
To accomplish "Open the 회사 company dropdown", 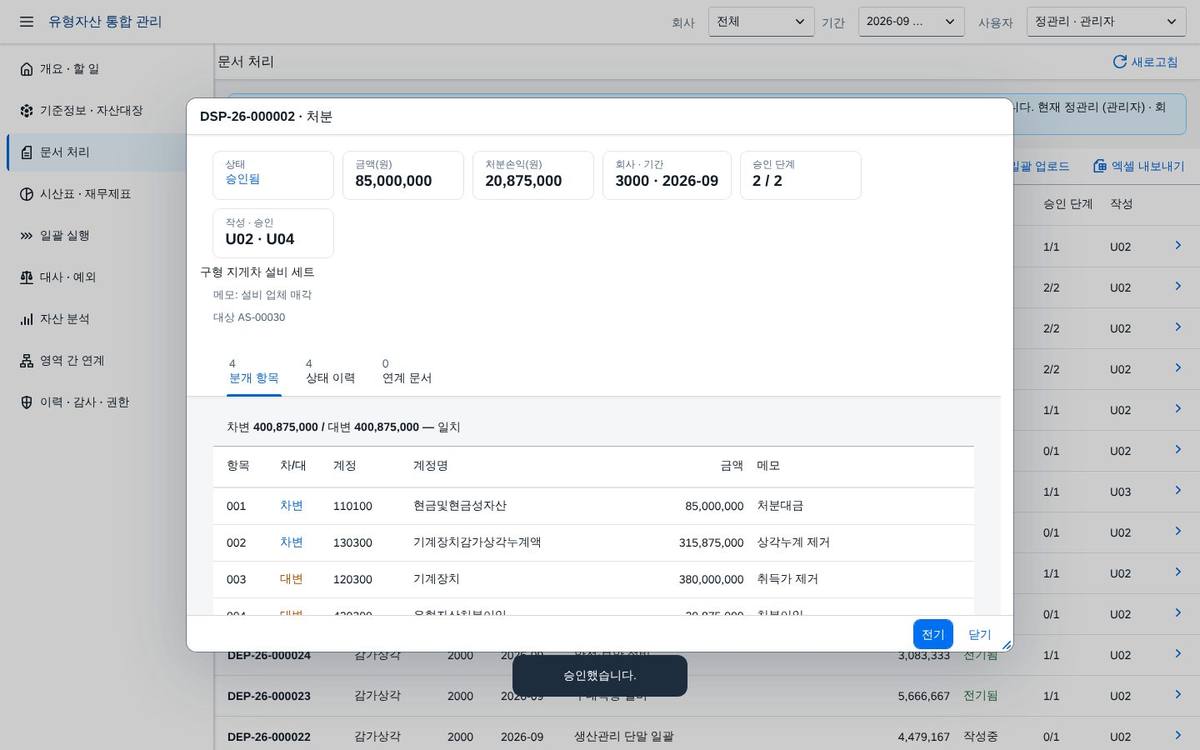I will pos(761,21).
